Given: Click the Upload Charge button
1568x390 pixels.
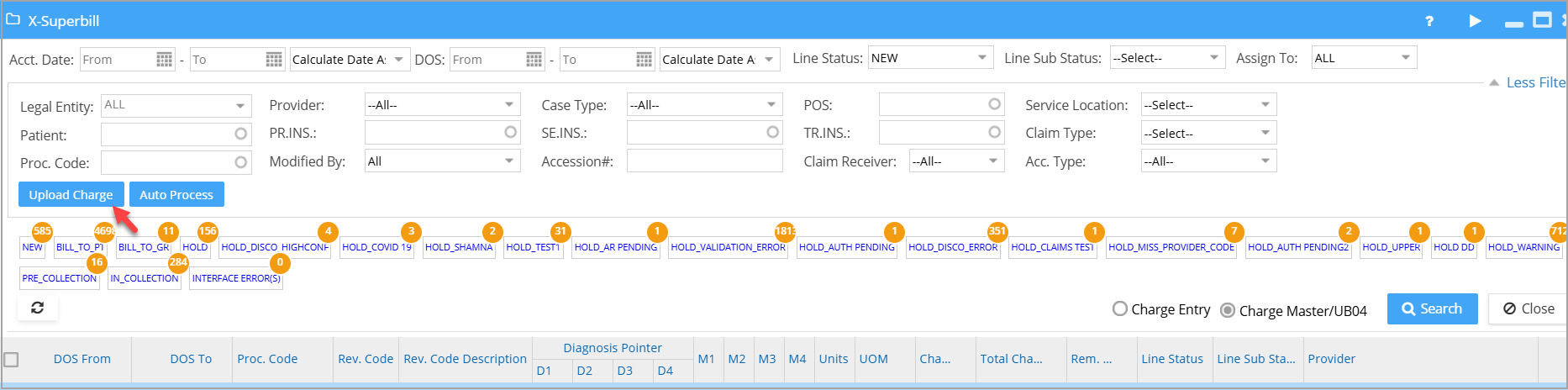Looking at the screenshot, I should tap(71, 195).
